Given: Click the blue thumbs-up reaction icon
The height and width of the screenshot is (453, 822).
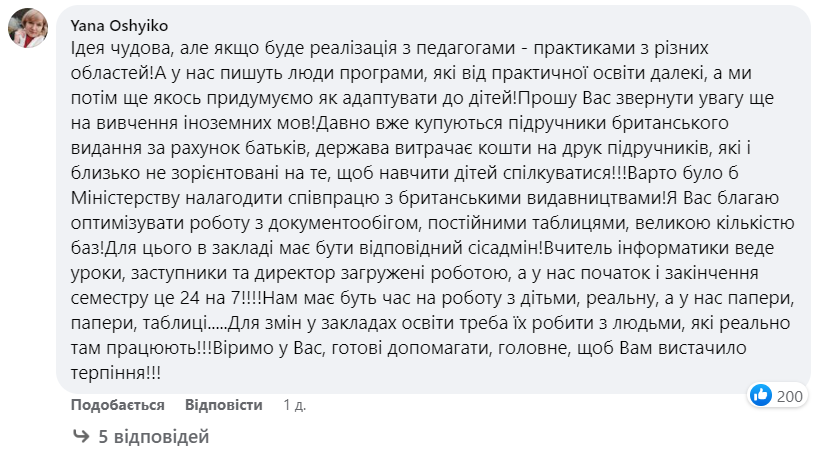Looking at the screenshot, I should coord(761,395).
